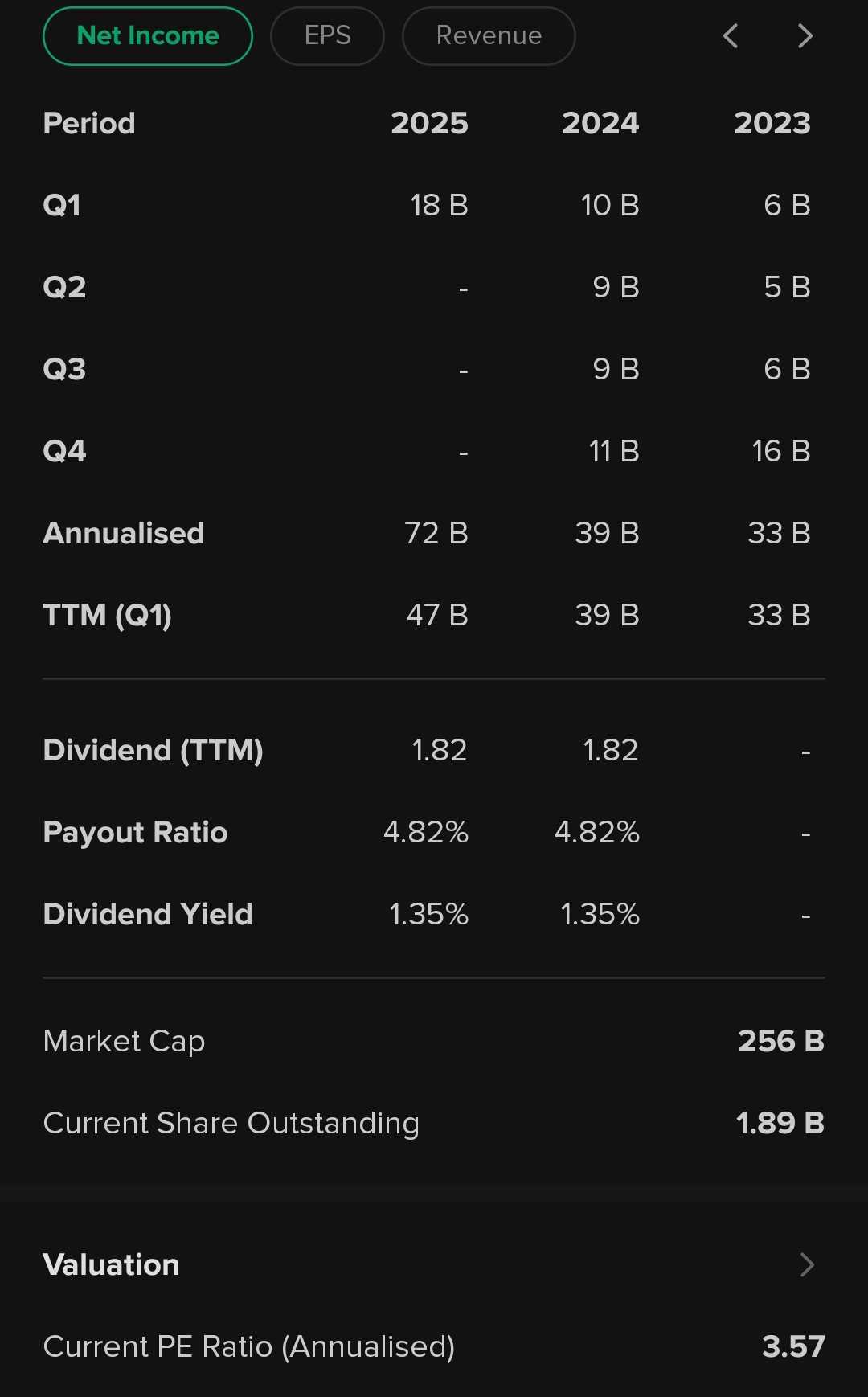Select Current Share Outstanding row

coord(231,1123)
